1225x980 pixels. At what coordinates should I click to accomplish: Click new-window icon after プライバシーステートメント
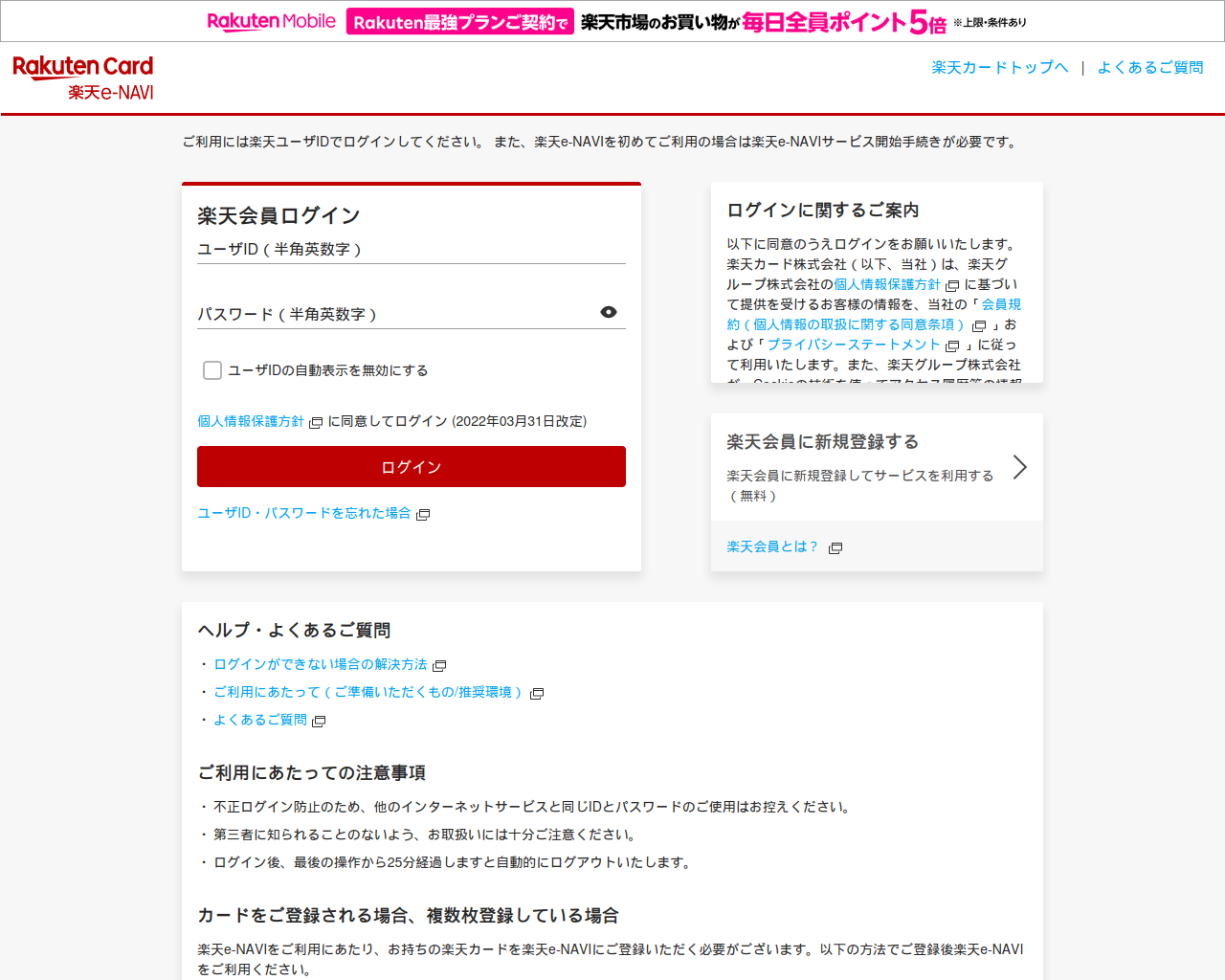pyautogui.click(x=952, y=345)
